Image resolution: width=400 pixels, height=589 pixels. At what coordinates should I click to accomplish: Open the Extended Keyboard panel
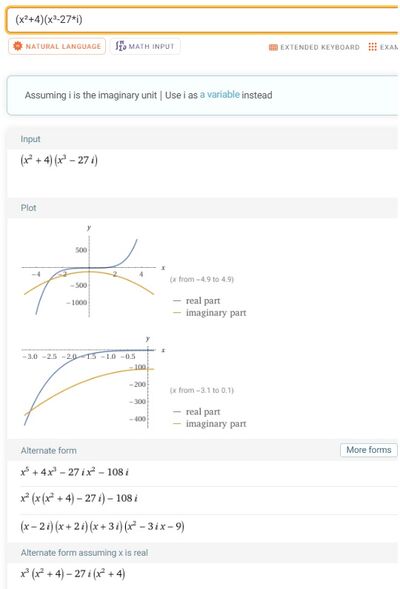[314, 47]
